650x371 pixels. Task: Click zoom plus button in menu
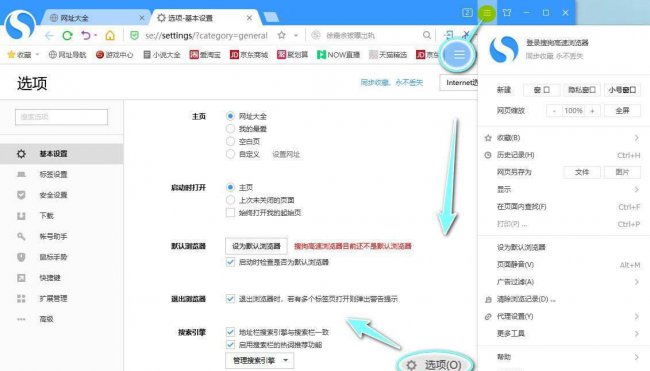coord(592,111)
